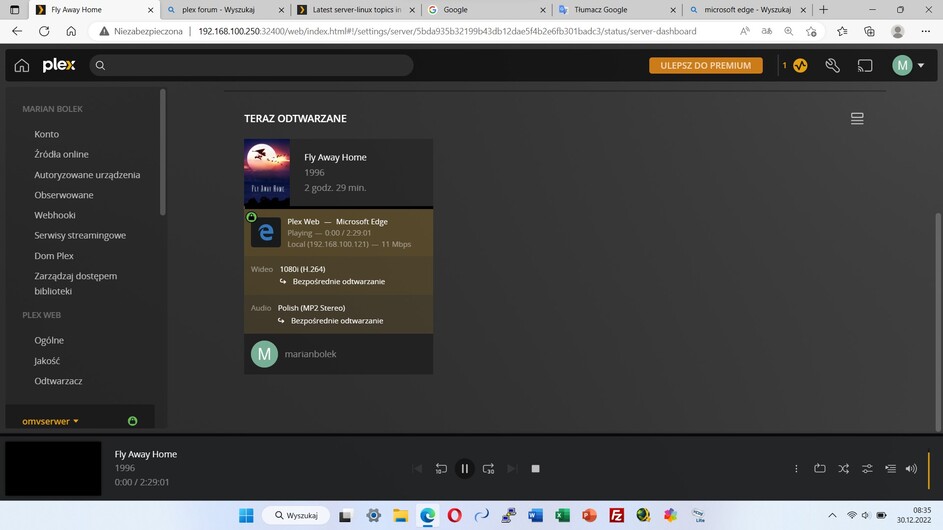This screenshot has width=943, height=530.
Task: Click the mini player video thumbnail
Action: coord(54,469)
